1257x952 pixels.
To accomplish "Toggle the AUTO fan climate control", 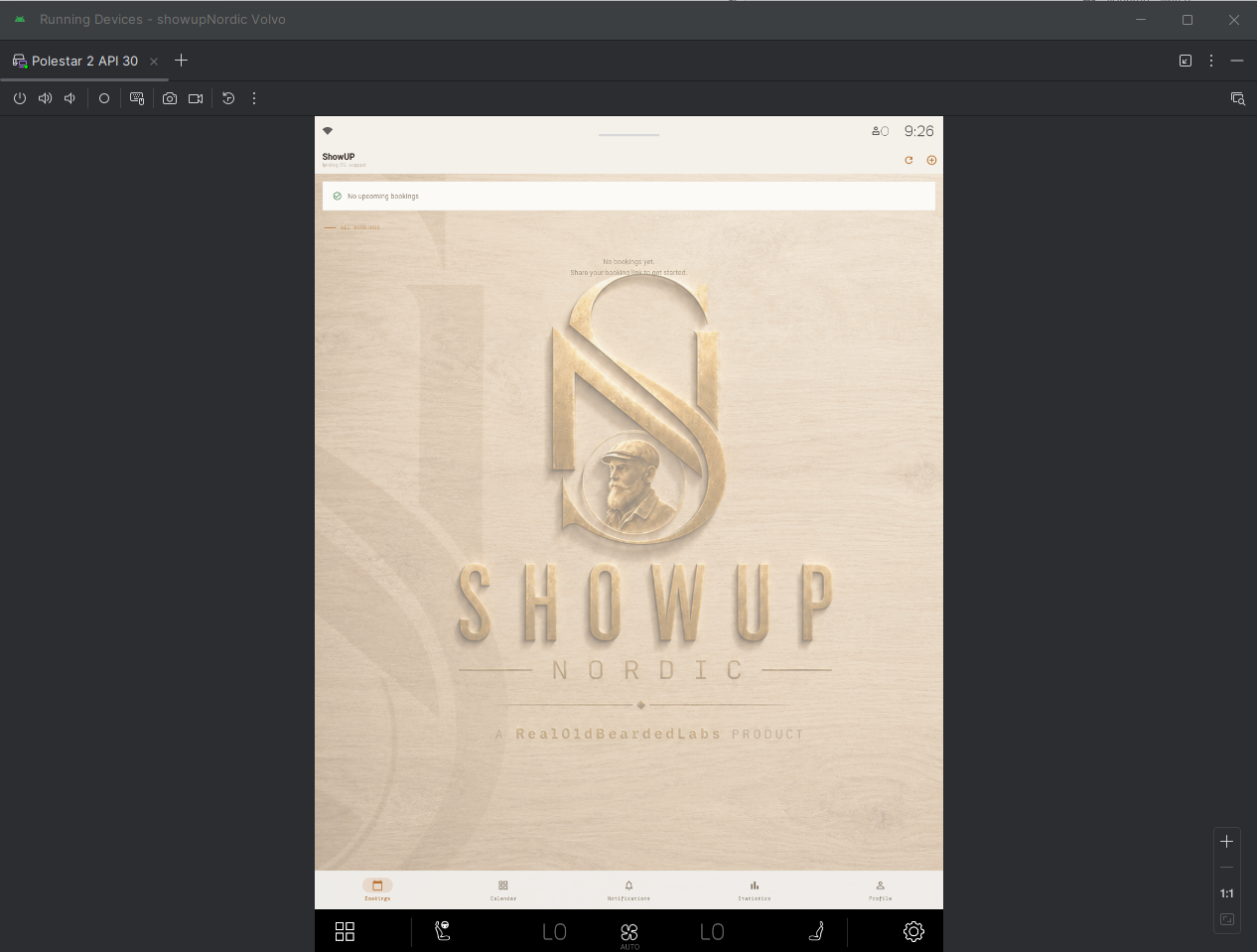I will (x=629, y=934).
